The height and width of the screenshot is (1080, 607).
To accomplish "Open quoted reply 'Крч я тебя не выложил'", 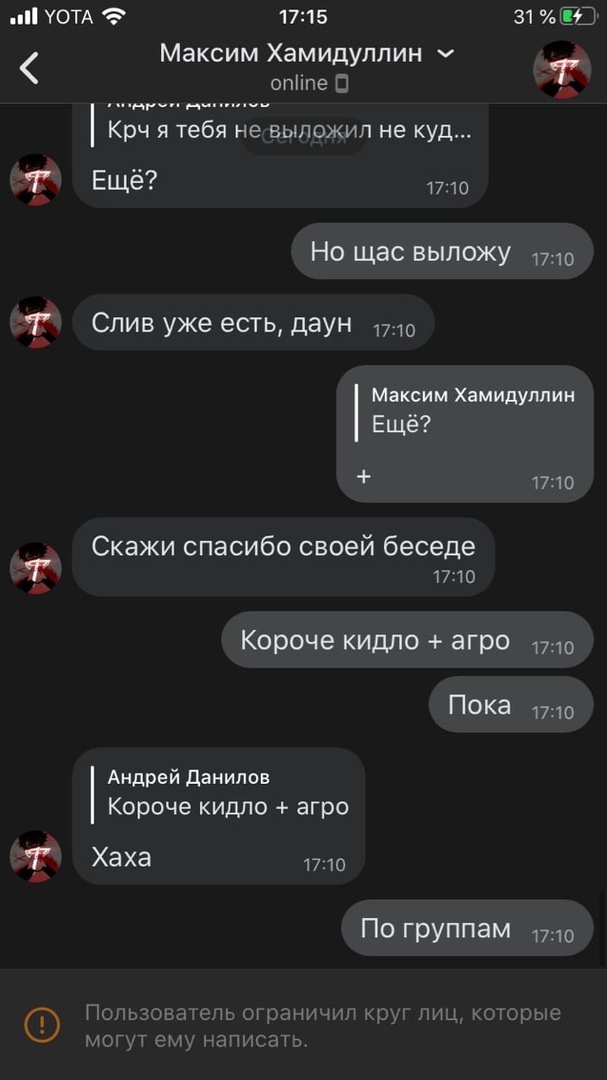I will tap(289, 123).
